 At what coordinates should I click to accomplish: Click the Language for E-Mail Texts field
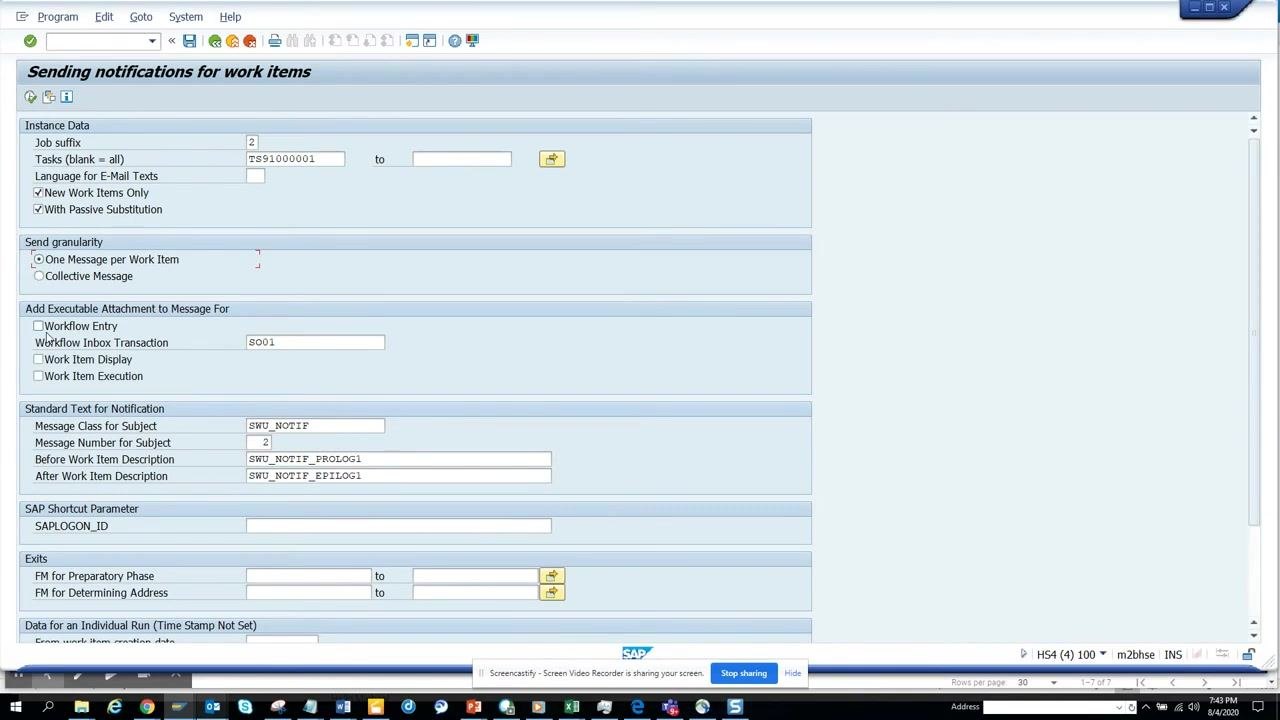(x=256, y=176)
